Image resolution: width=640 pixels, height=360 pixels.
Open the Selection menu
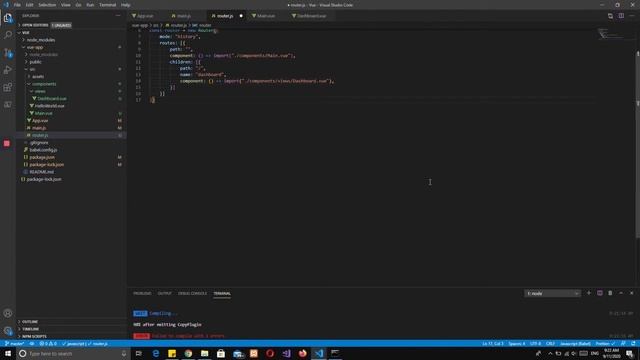(x=47, y=5)
